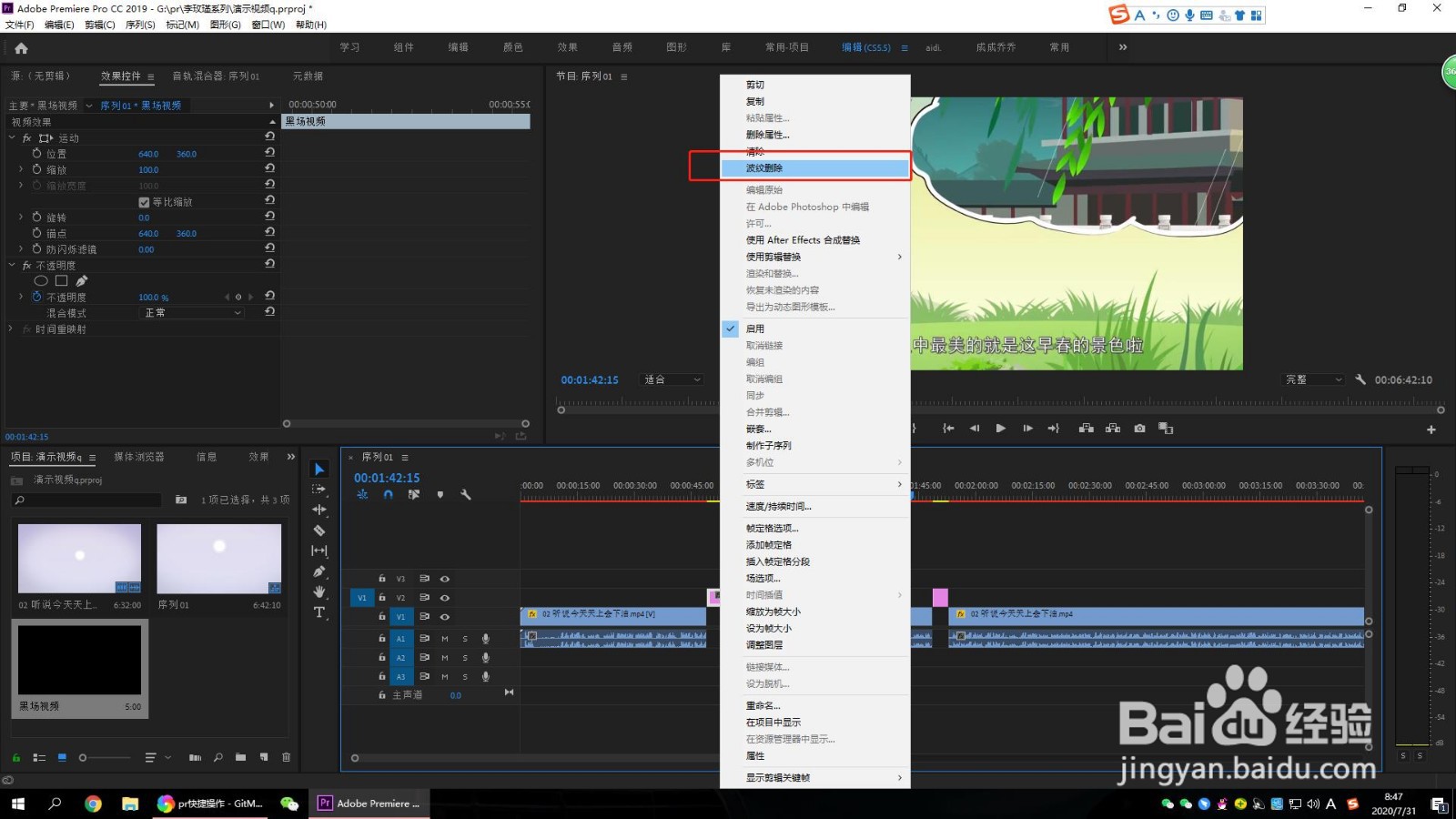The height and width of the screenshot is (819, 1456).
Task: Reset the Rotation parameter
Action: pos(269,217)
